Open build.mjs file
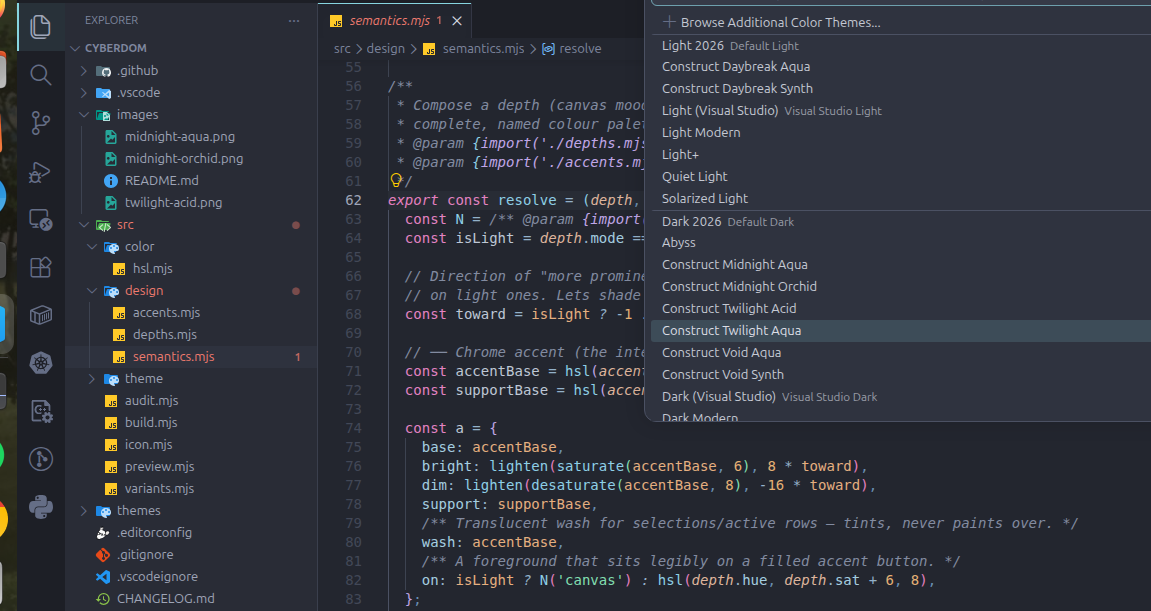Screen dimensions: 1151x611 click(191, 423)
